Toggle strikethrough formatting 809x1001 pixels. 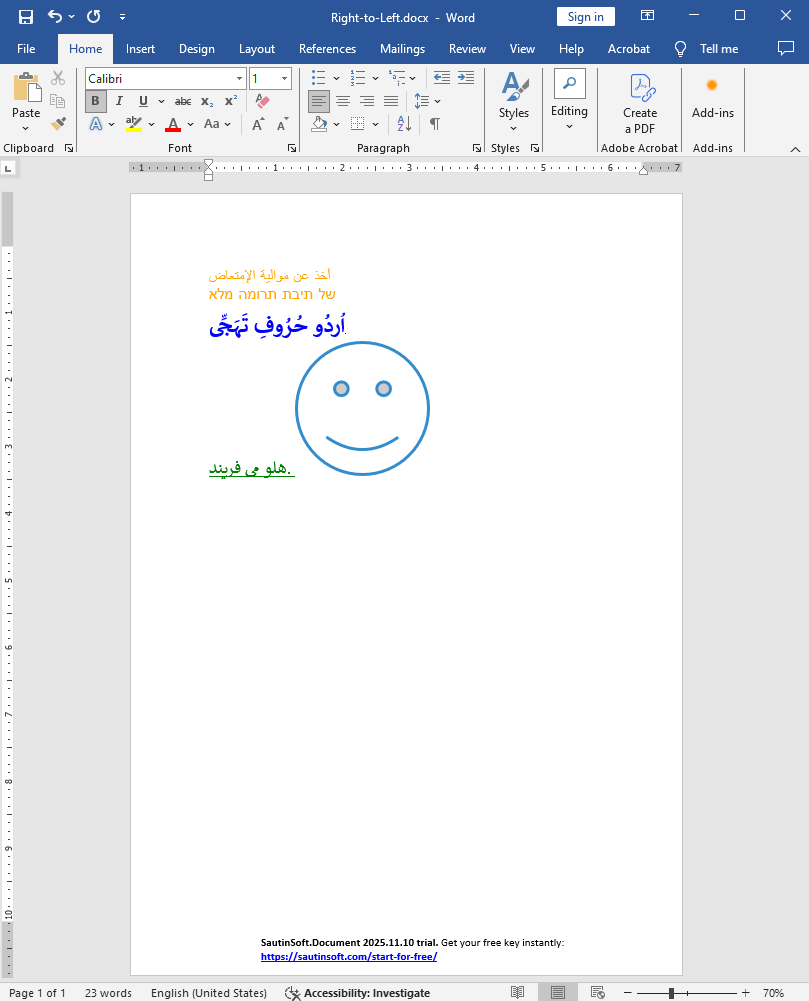pyautogui.click(x=182, y=101)
